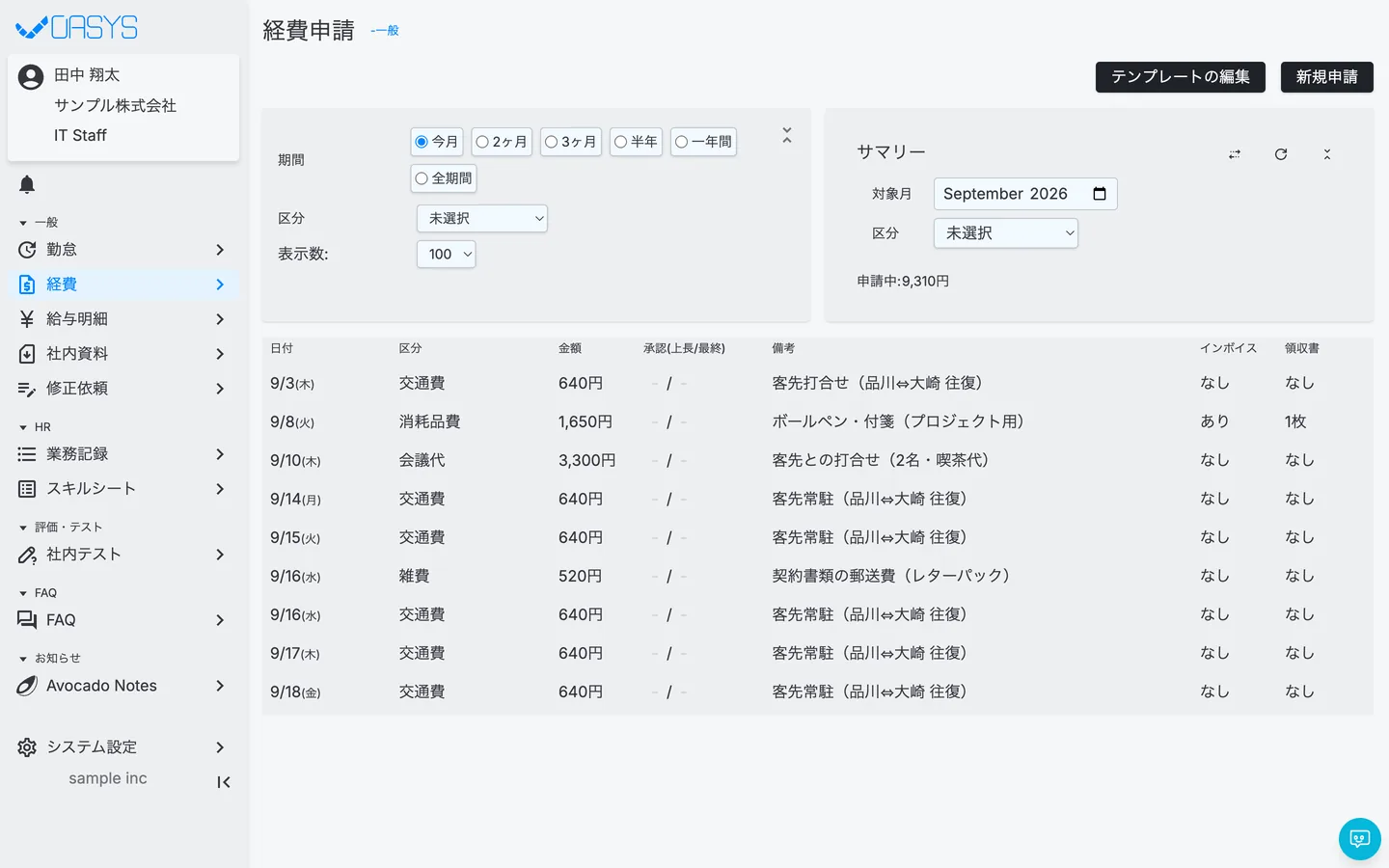Image resolution: width=1389 pixels, height=868 pixels.
Task: Select the 一年間 period radio button
Action: point(681,142)
